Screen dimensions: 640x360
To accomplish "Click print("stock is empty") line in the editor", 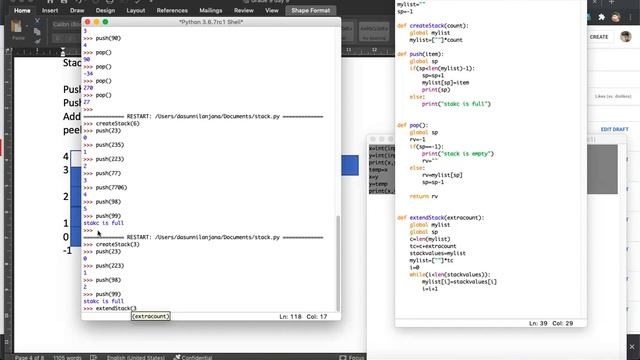I will click(x=458, y=154).
